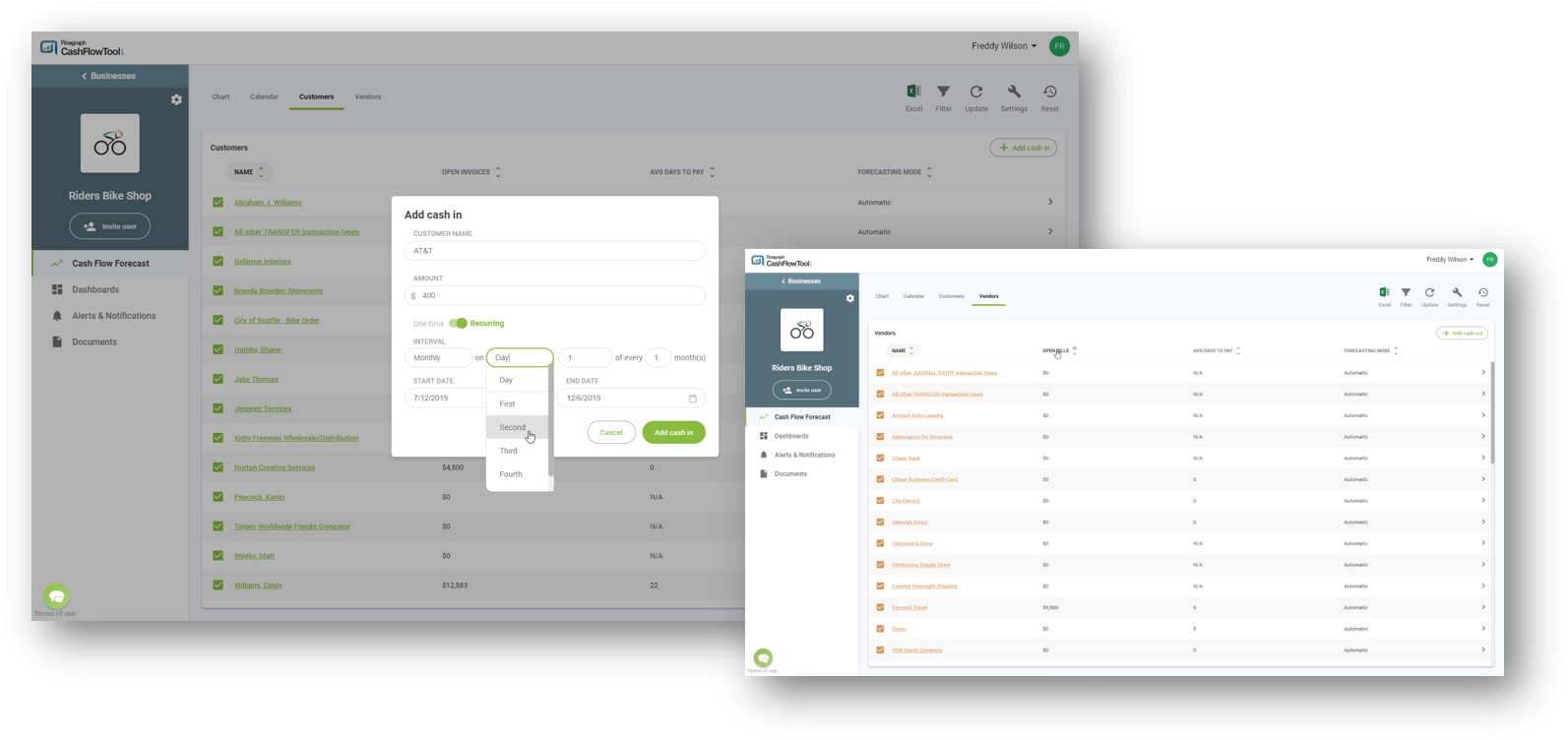Sort by Forecasting Mode in Vendors window

point(1396,350)
